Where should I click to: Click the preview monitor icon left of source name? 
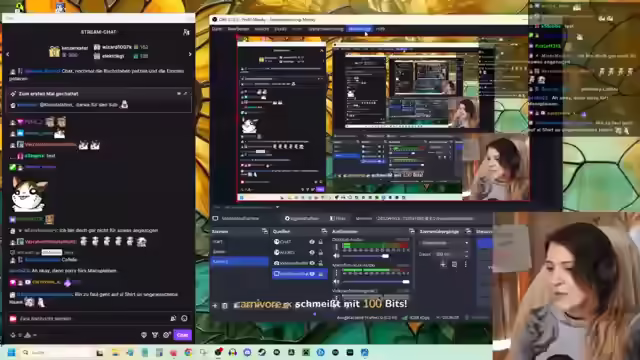216,218
